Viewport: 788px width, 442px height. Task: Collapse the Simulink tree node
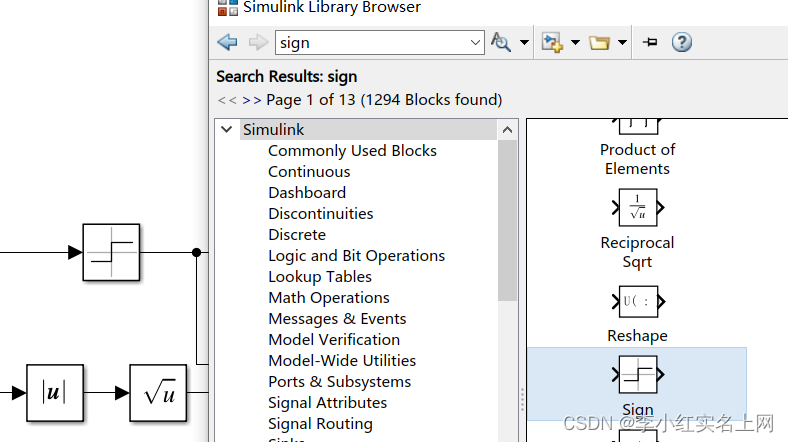coord(227,130)
